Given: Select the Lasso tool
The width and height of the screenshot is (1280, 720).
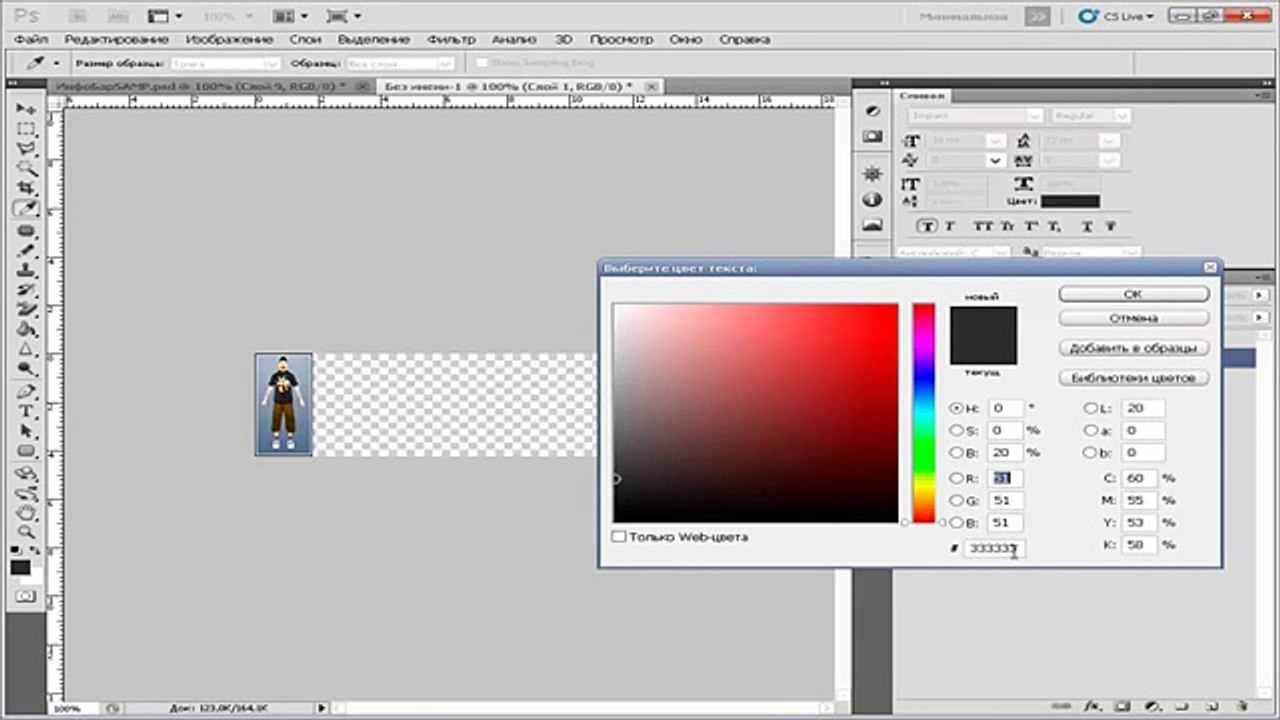Looking at the screenshot, I should pos(26,148).
